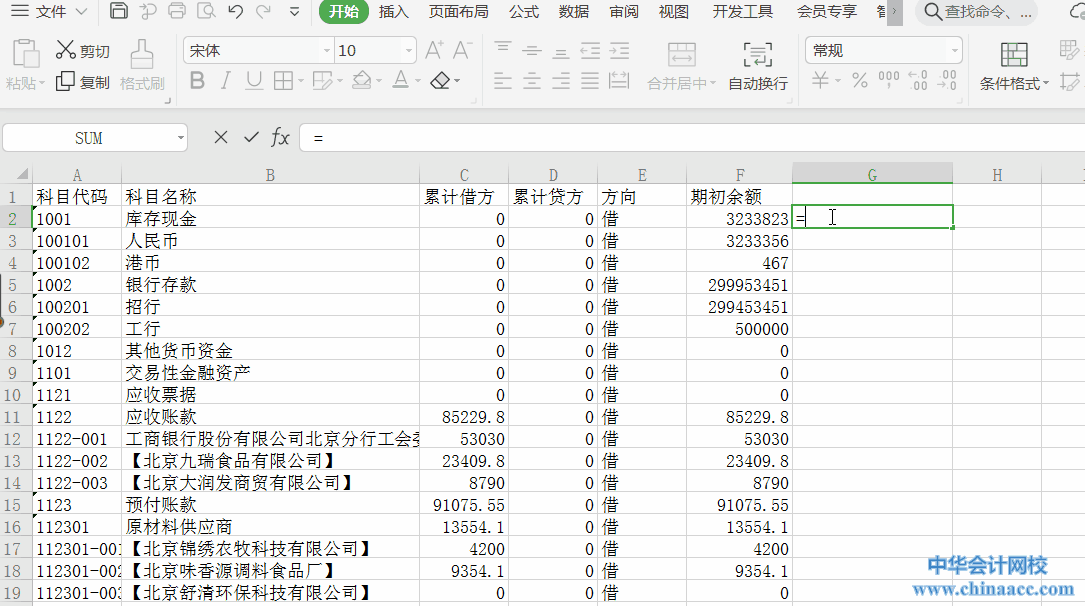Confirm formula entry with checkmark
The height and width of the screenshot is (606, 1085).
[x=251, y=138]
